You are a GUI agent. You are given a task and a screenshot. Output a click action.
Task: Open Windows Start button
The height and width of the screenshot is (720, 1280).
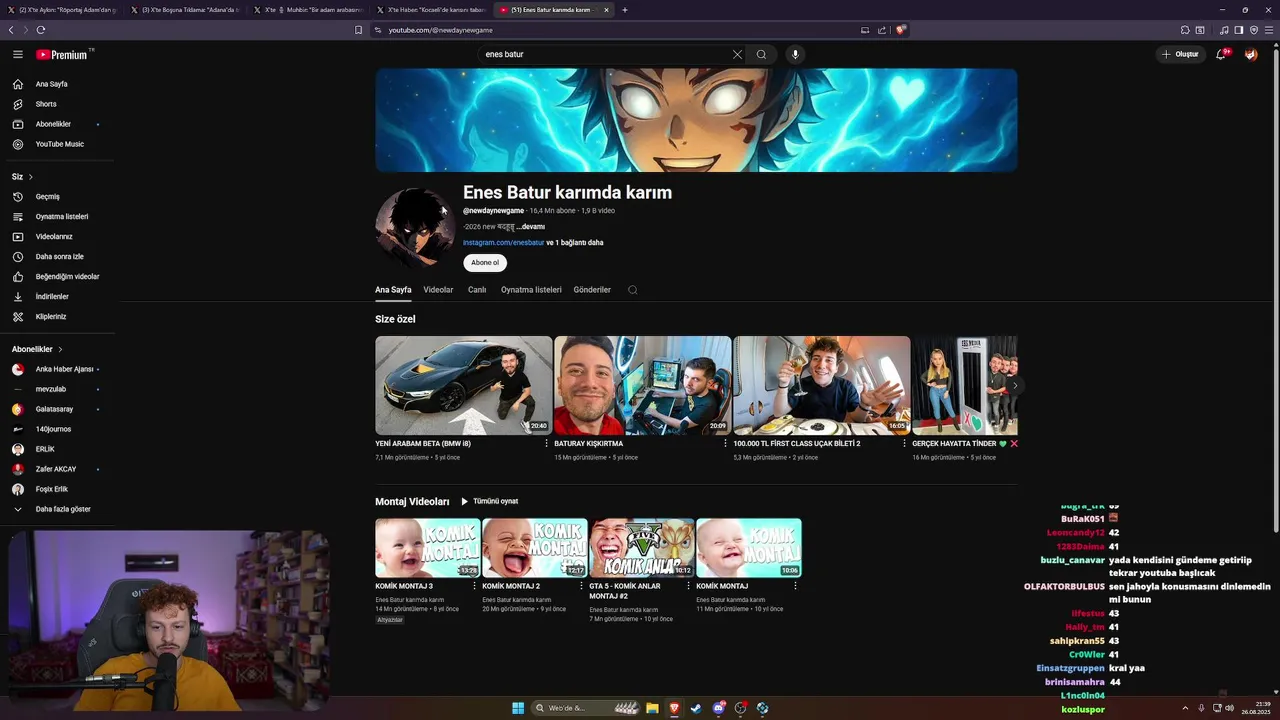tap(518, 708)
